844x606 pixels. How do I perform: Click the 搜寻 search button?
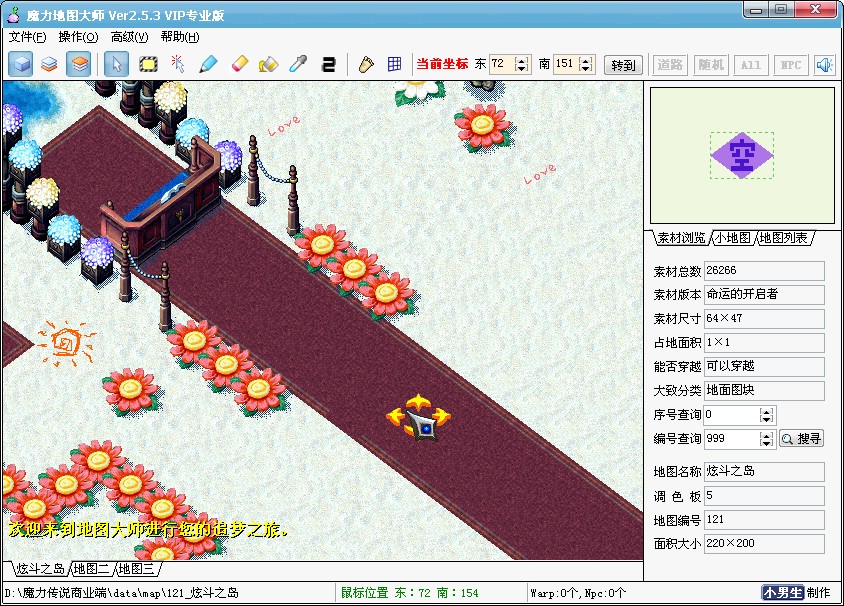coord(802,439)
